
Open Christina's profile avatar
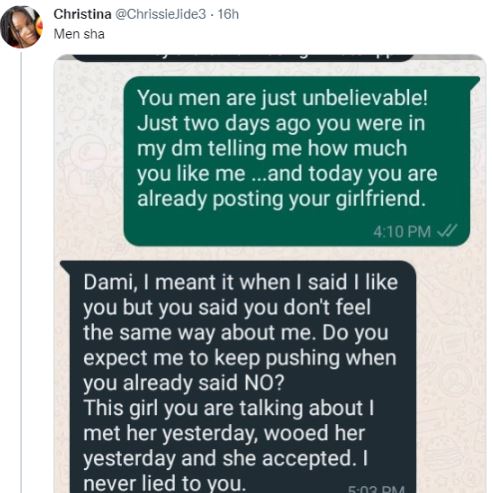coord(22,27)
